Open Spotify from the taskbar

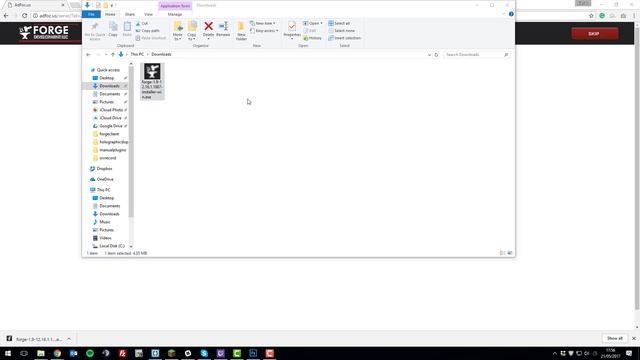(90, 353)
